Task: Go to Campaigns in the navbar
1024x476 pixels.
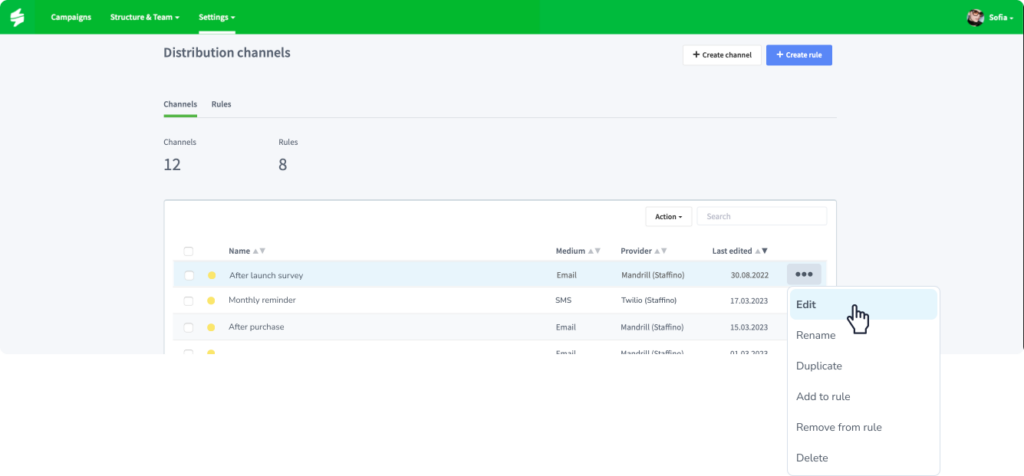Action: click(x=71, y=18)
